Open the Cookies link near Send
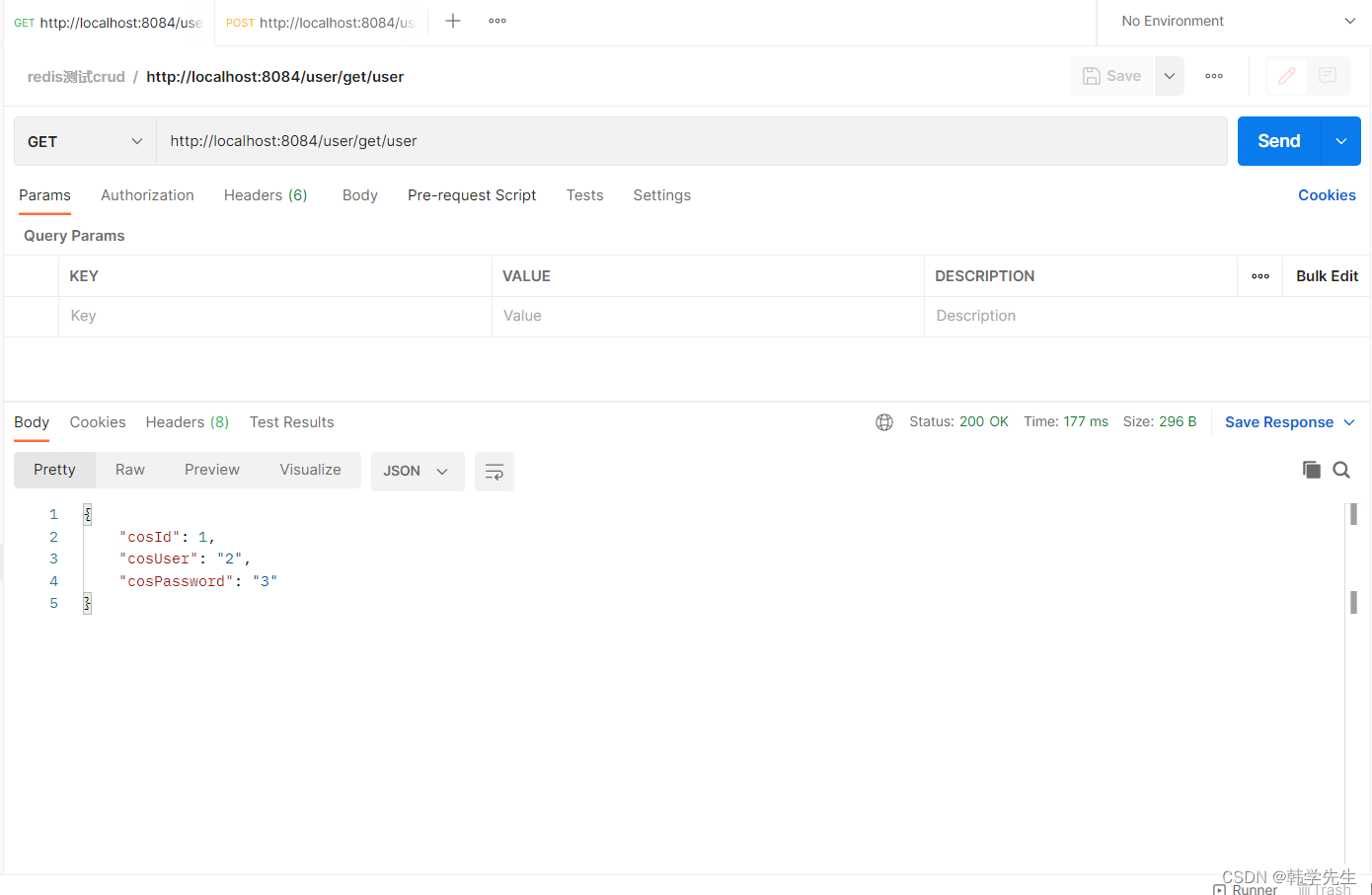 (x=1327, y=195)
